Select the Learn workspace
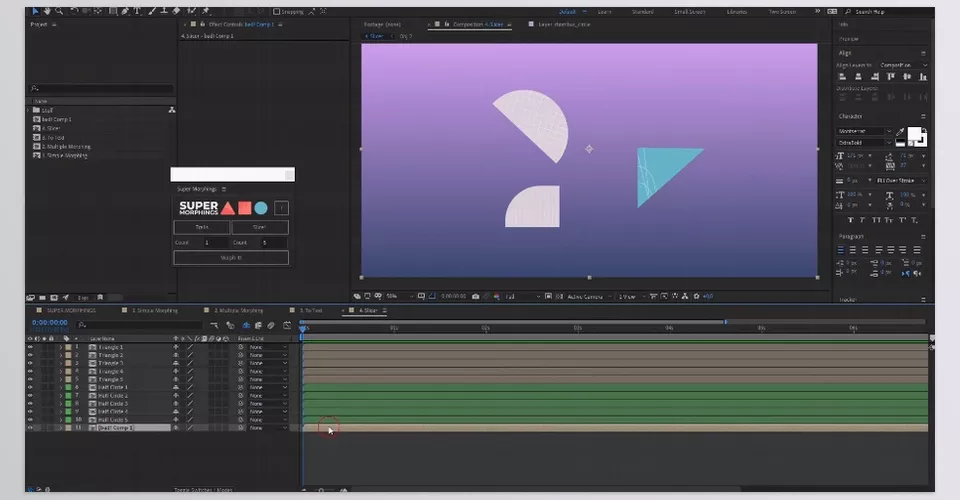 pos(604,12)
